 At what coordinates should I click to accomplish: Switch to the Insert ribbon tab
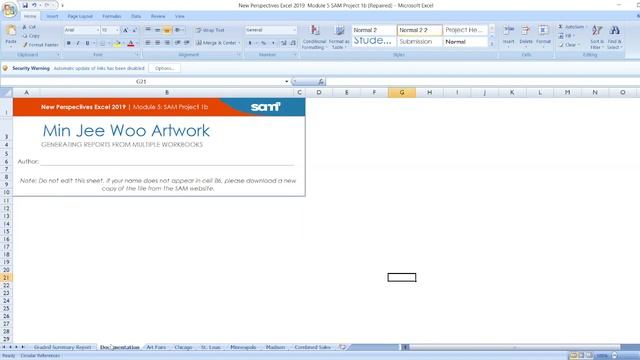[52, 16]
